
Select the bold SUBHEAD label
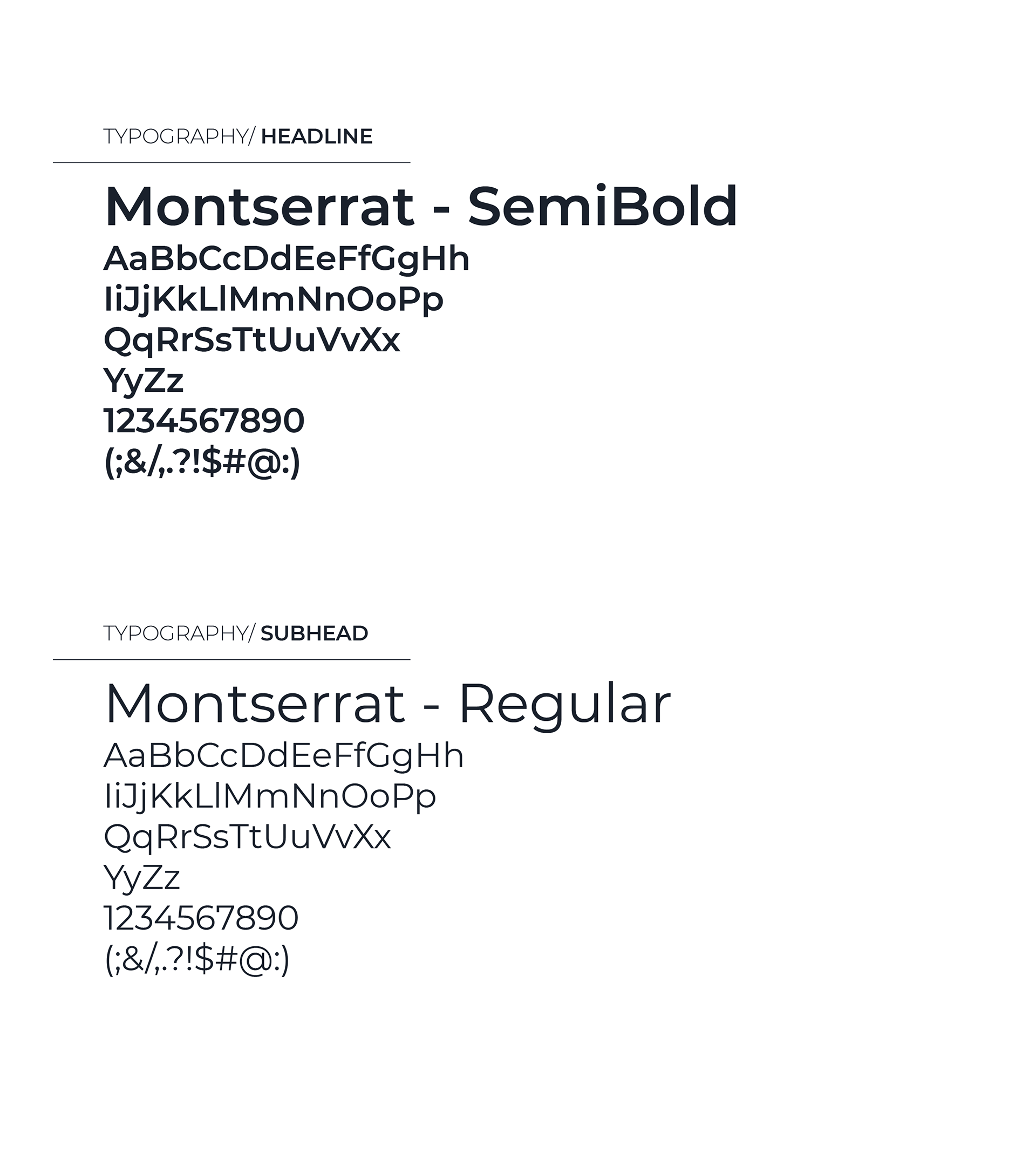point(314,634)
